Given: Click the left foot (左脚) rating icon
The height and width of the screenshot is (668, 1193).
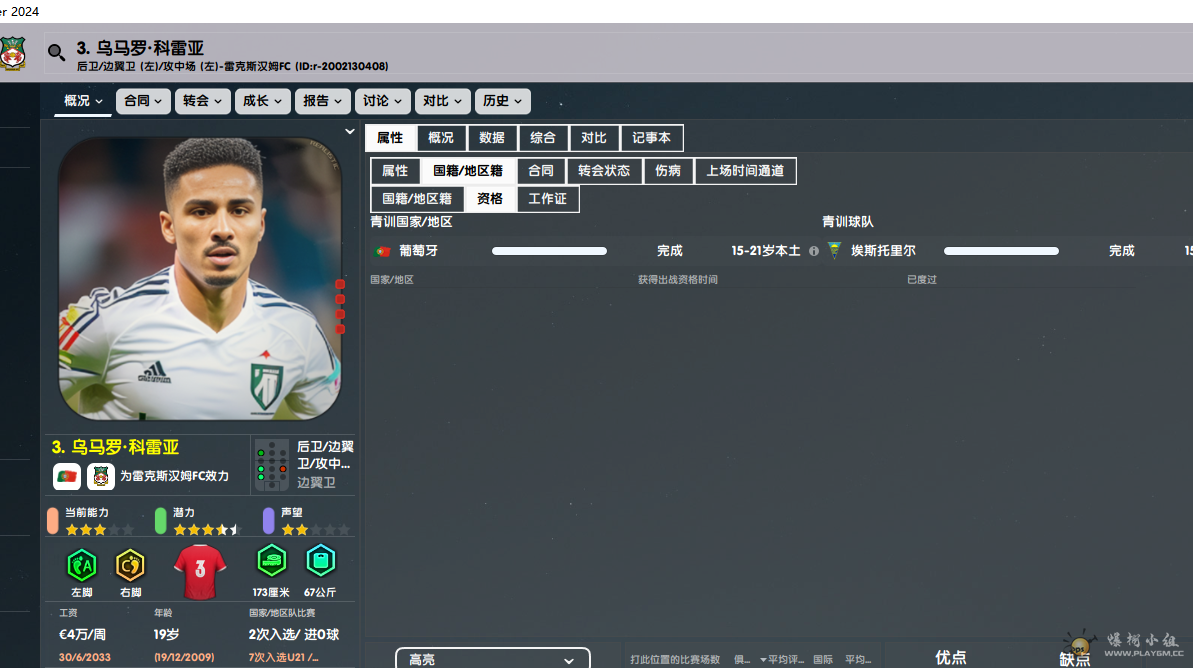Looking at the screenshot, I should click(81, 565).
